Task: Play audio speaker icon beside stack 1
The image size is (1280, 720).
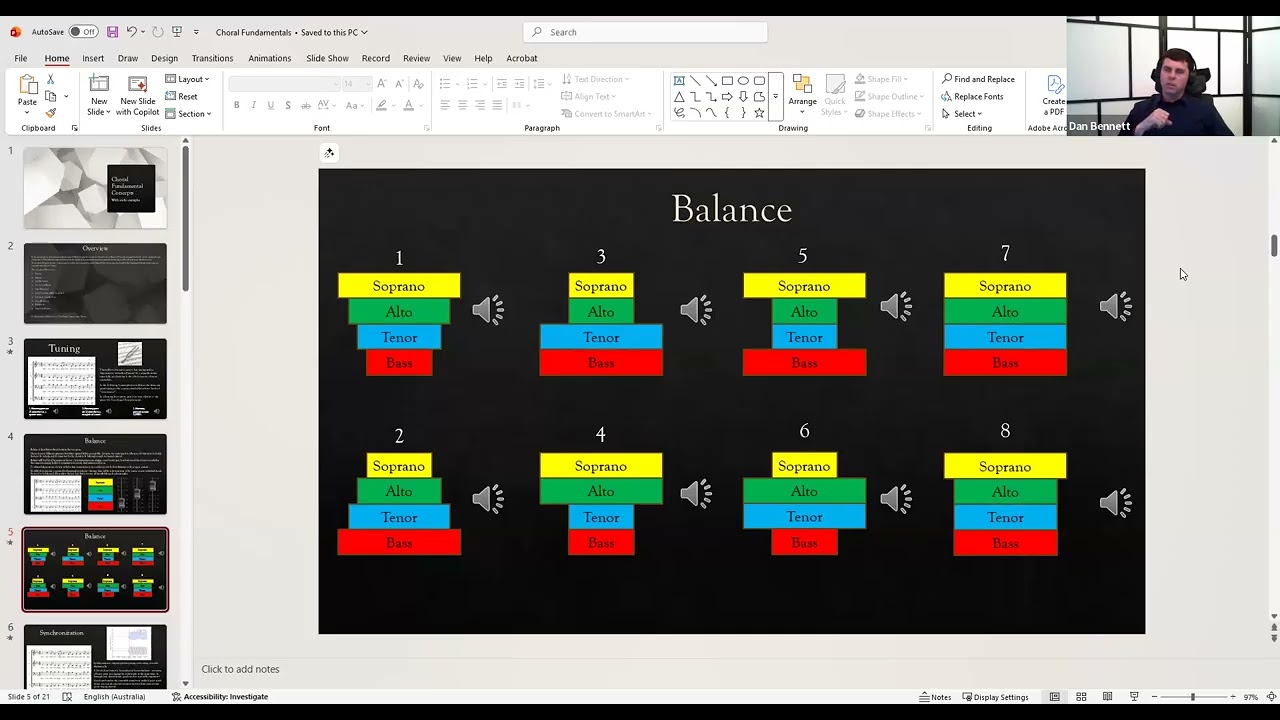Action: coord(488,310)
